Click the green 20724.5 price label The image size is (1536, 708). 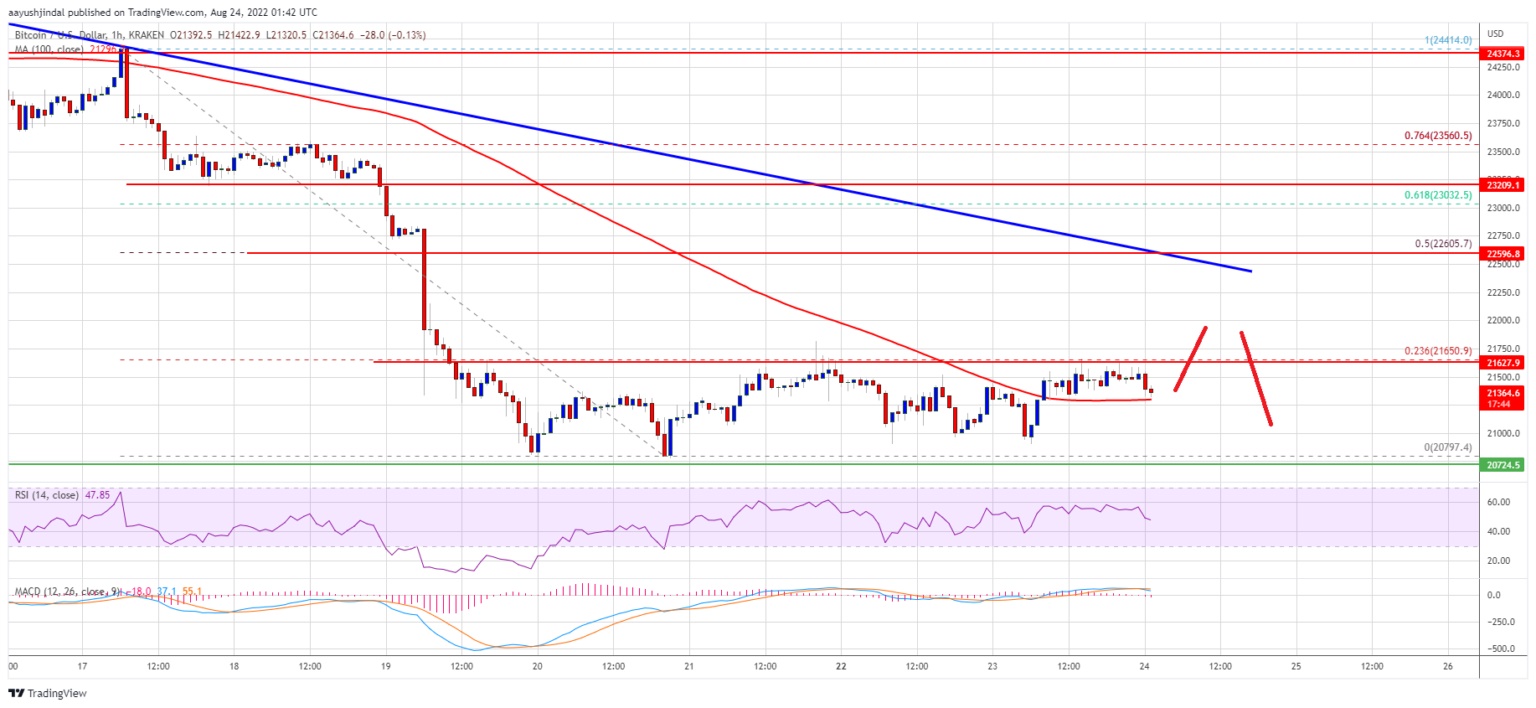click(x=1504, y=465)
